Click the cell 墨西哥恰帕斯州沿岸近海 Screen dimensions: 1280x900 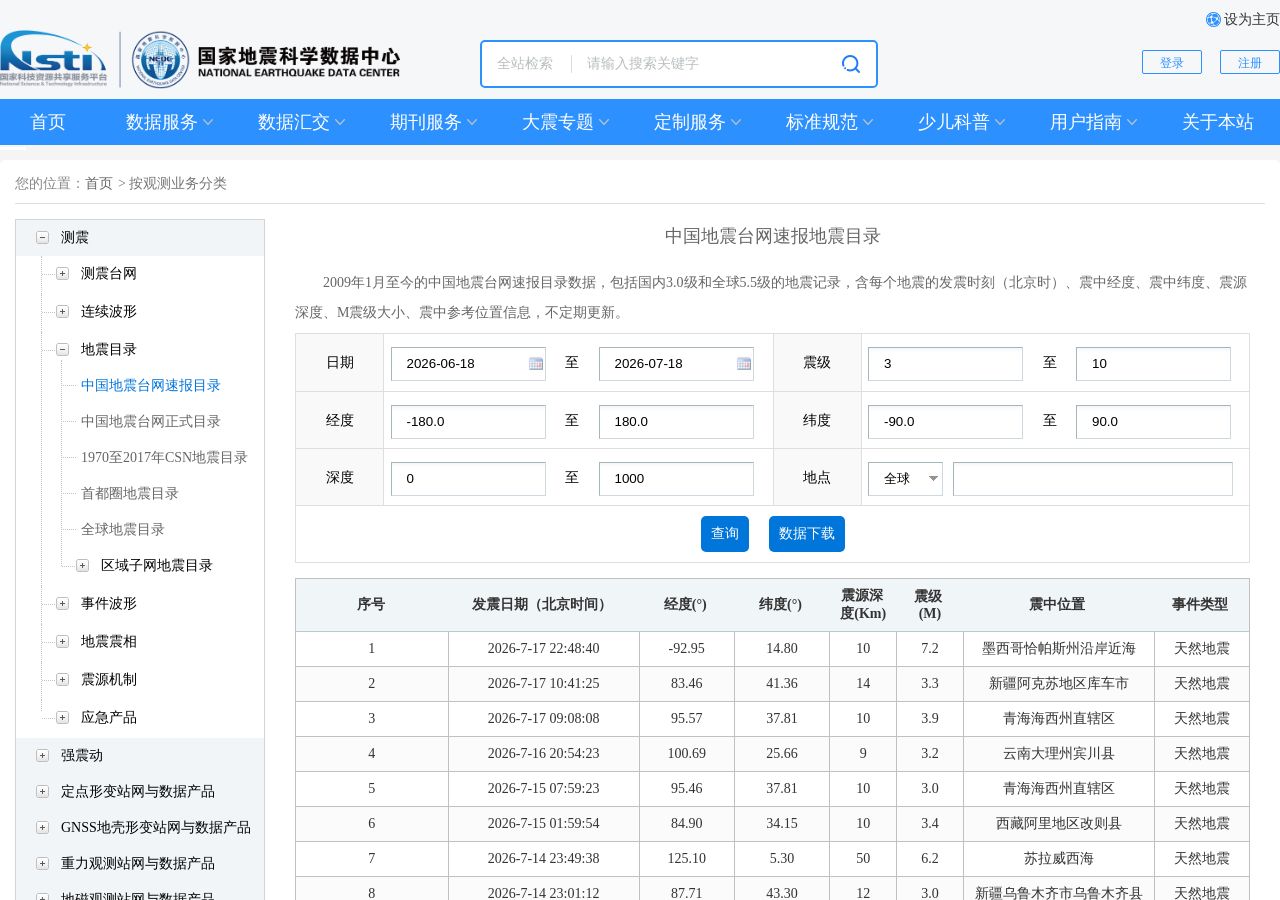tap(1059, 649)
